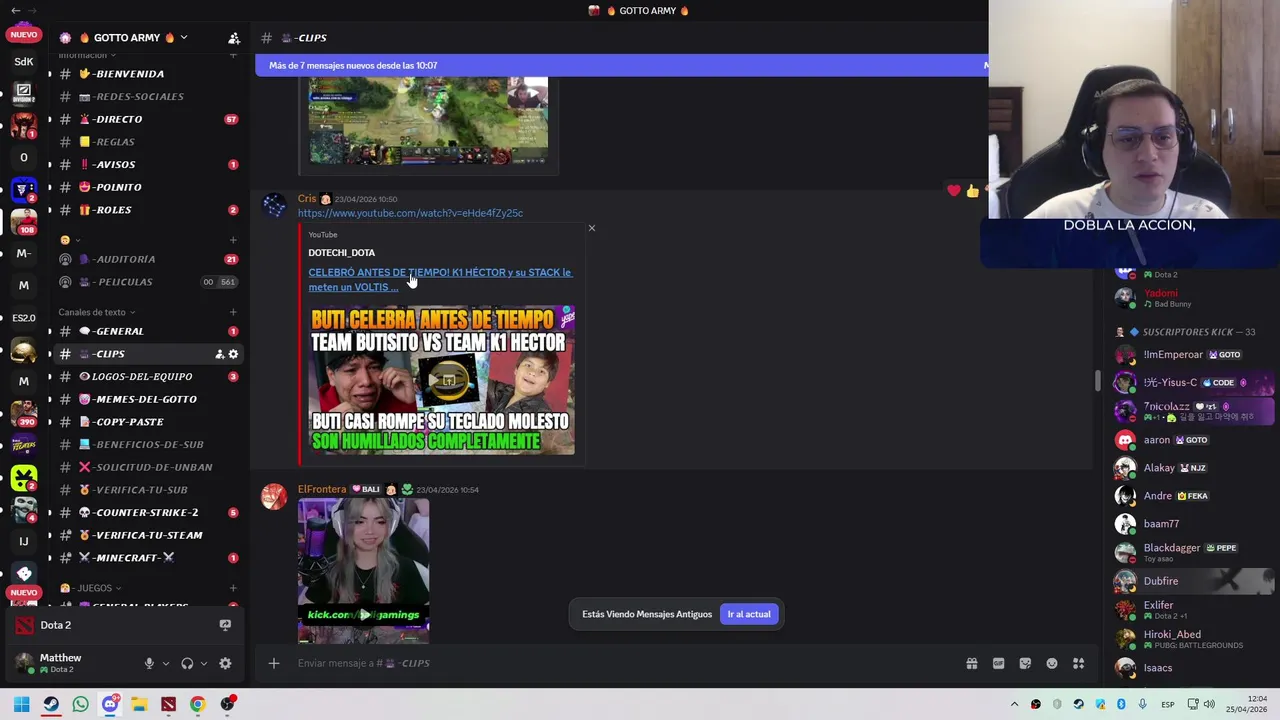1280x720 pixels.
Task: Open WhatsApp from Windows taskbar
Action: pyautogui.click(x=80, y=704)
